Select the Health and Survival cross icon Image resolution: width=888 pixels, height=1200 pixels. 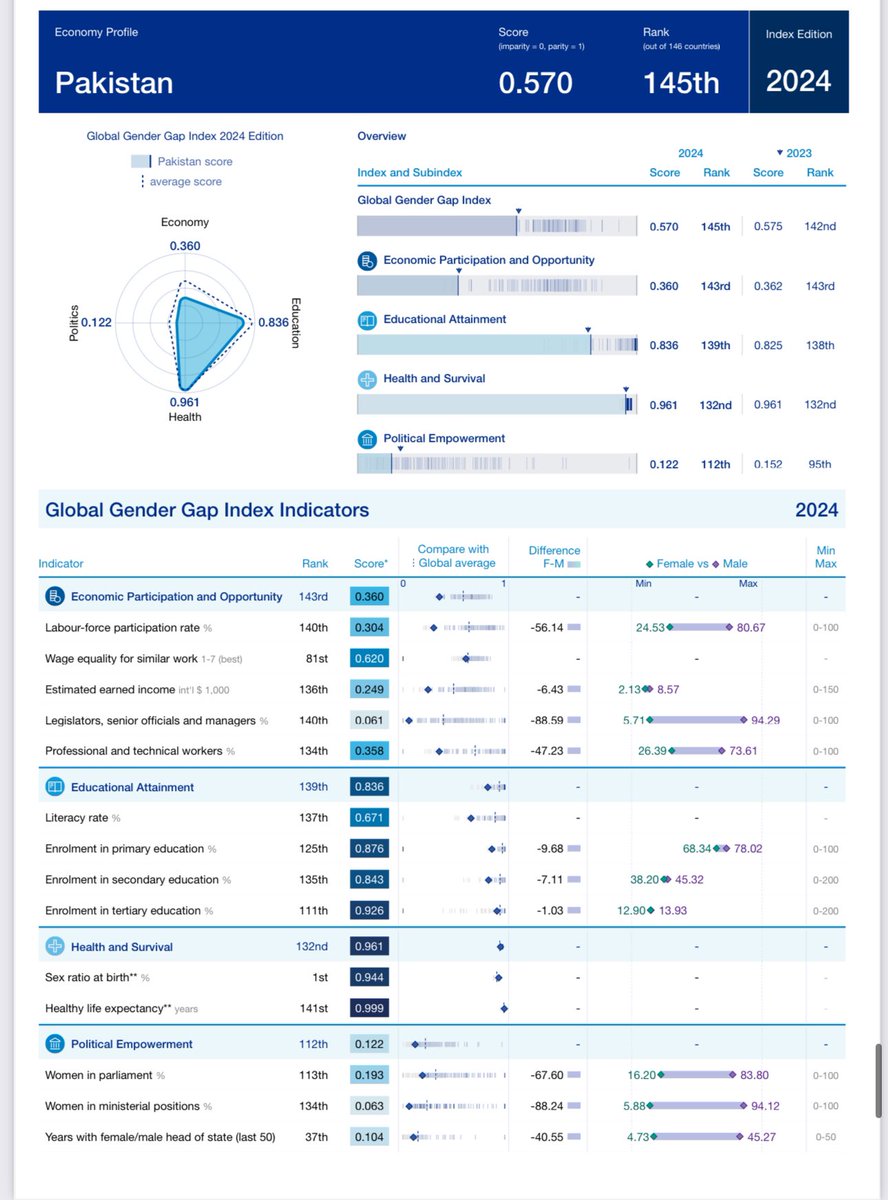[x=369, y=379]
